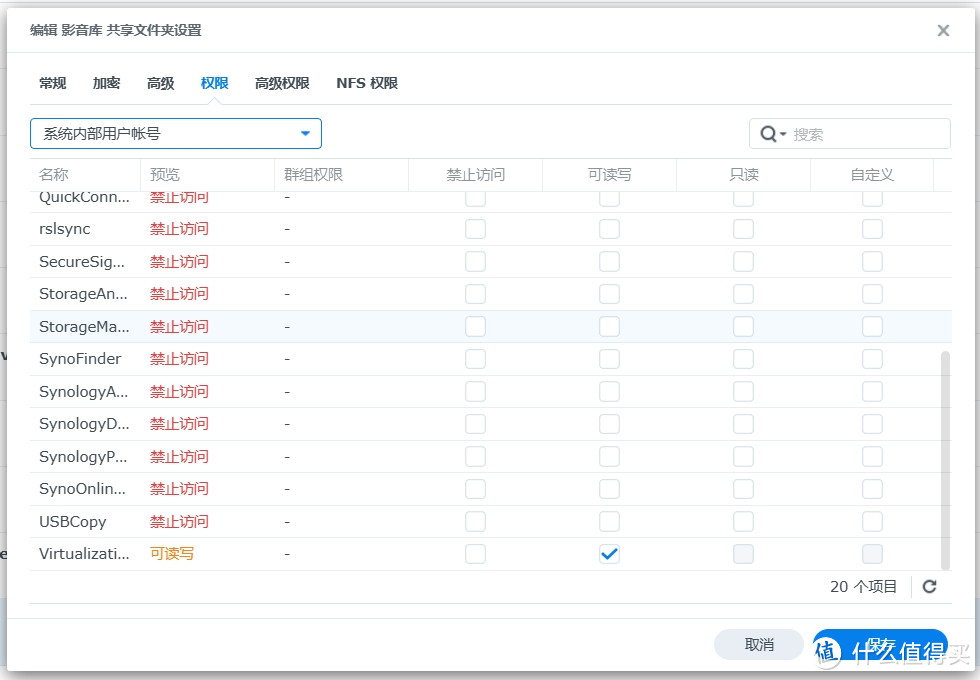980x680 pixels.
Task: Click the blue 保存 button
Action: pos(879,645)
